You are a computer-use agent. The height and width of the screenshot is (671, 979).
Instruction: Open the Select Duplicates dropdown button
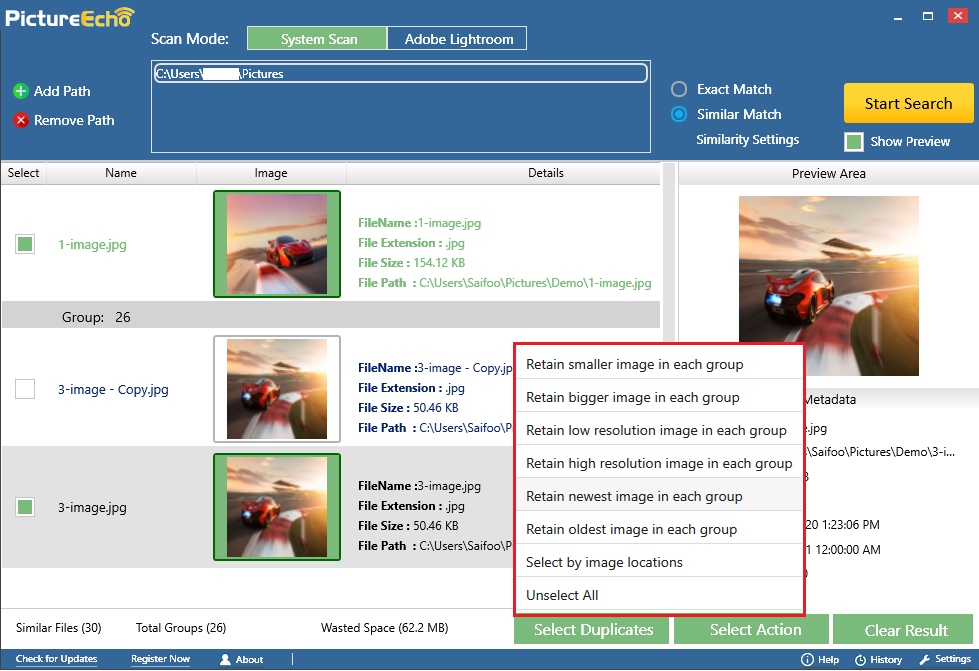pyautogui.click(x=593, y=630)
